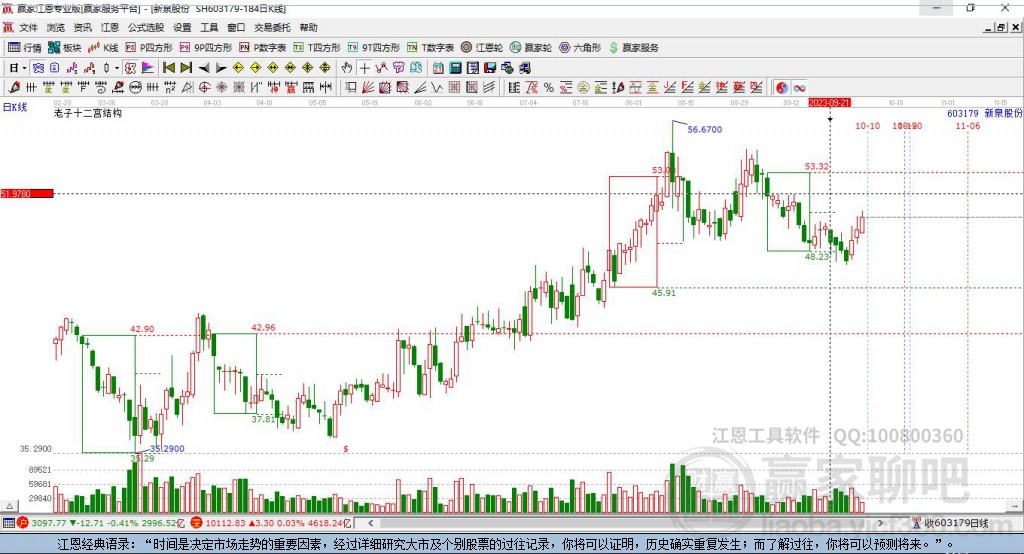Screen dimensions: 1024x554
Task: Open the 江恩轮 tool
Action: [482, 48]
